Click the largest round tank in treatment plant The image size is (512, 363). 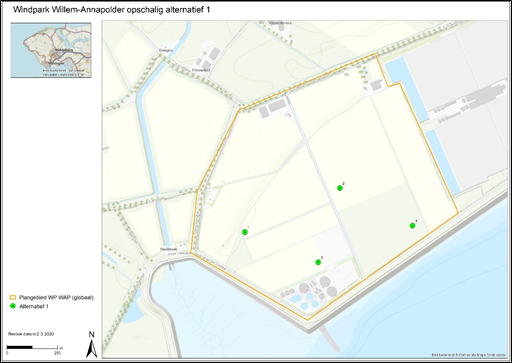click(325, 282)
